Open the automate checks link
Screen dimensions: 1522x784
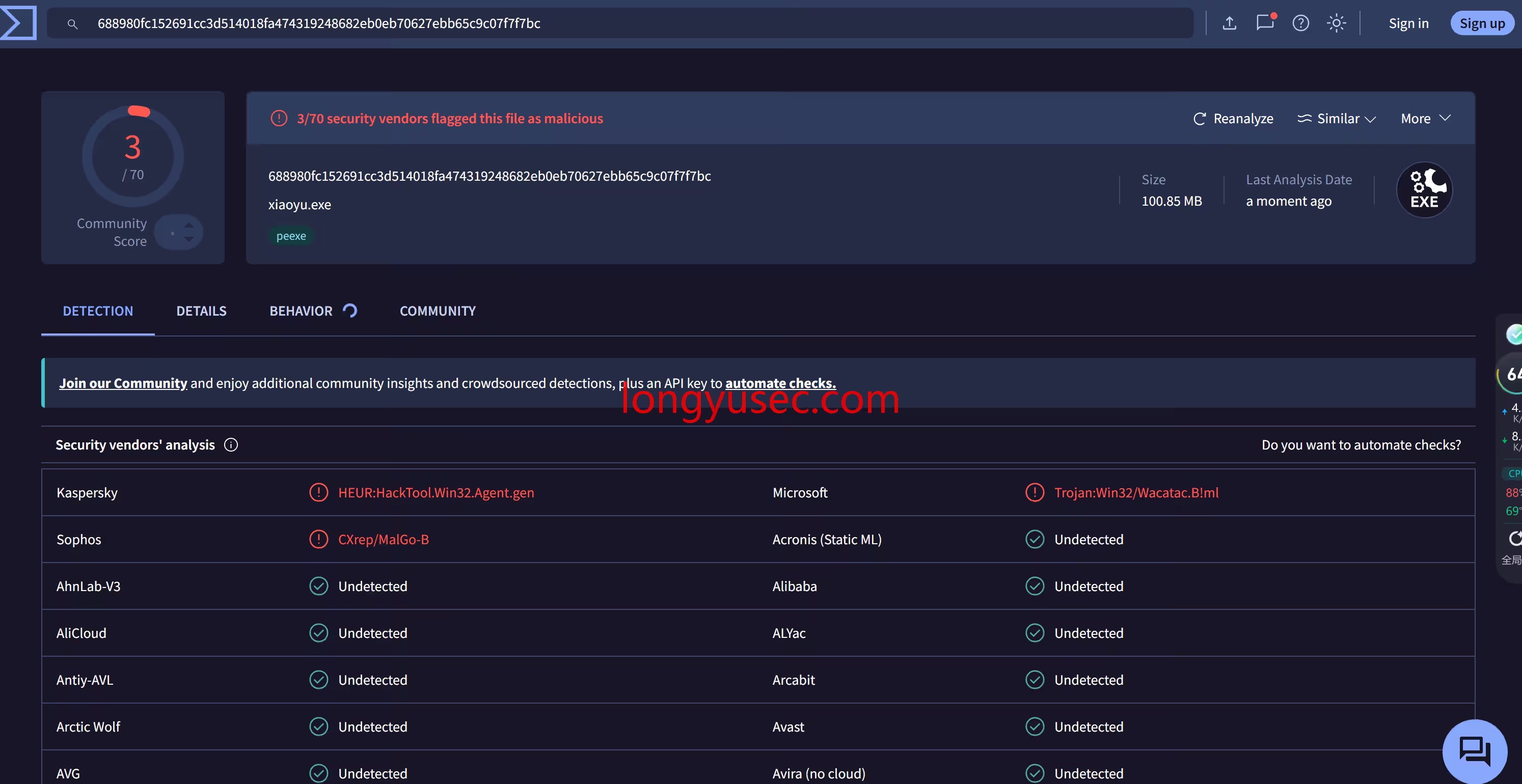pyautogui.click(x=780, y=383)
